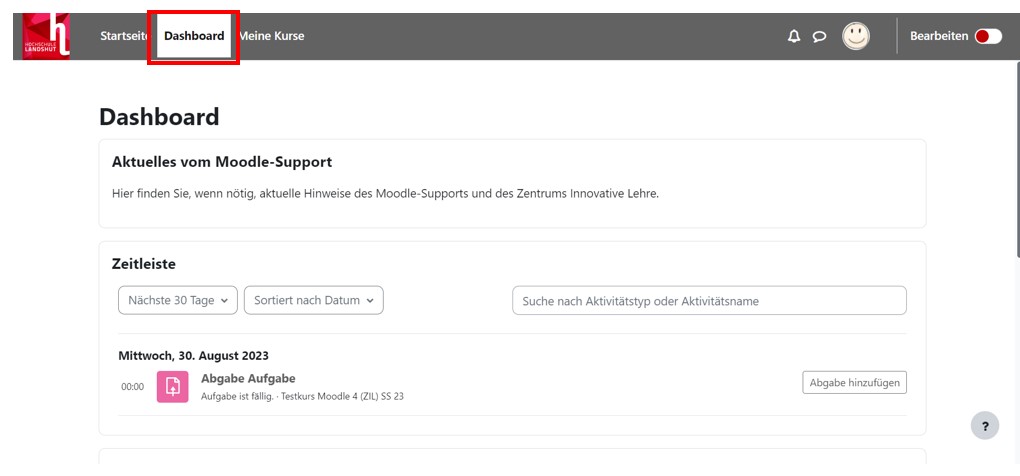Select the Dashboard navigation tab
Image resolution: width=1020 pixels, height=476 pixels.
point(194,36)
